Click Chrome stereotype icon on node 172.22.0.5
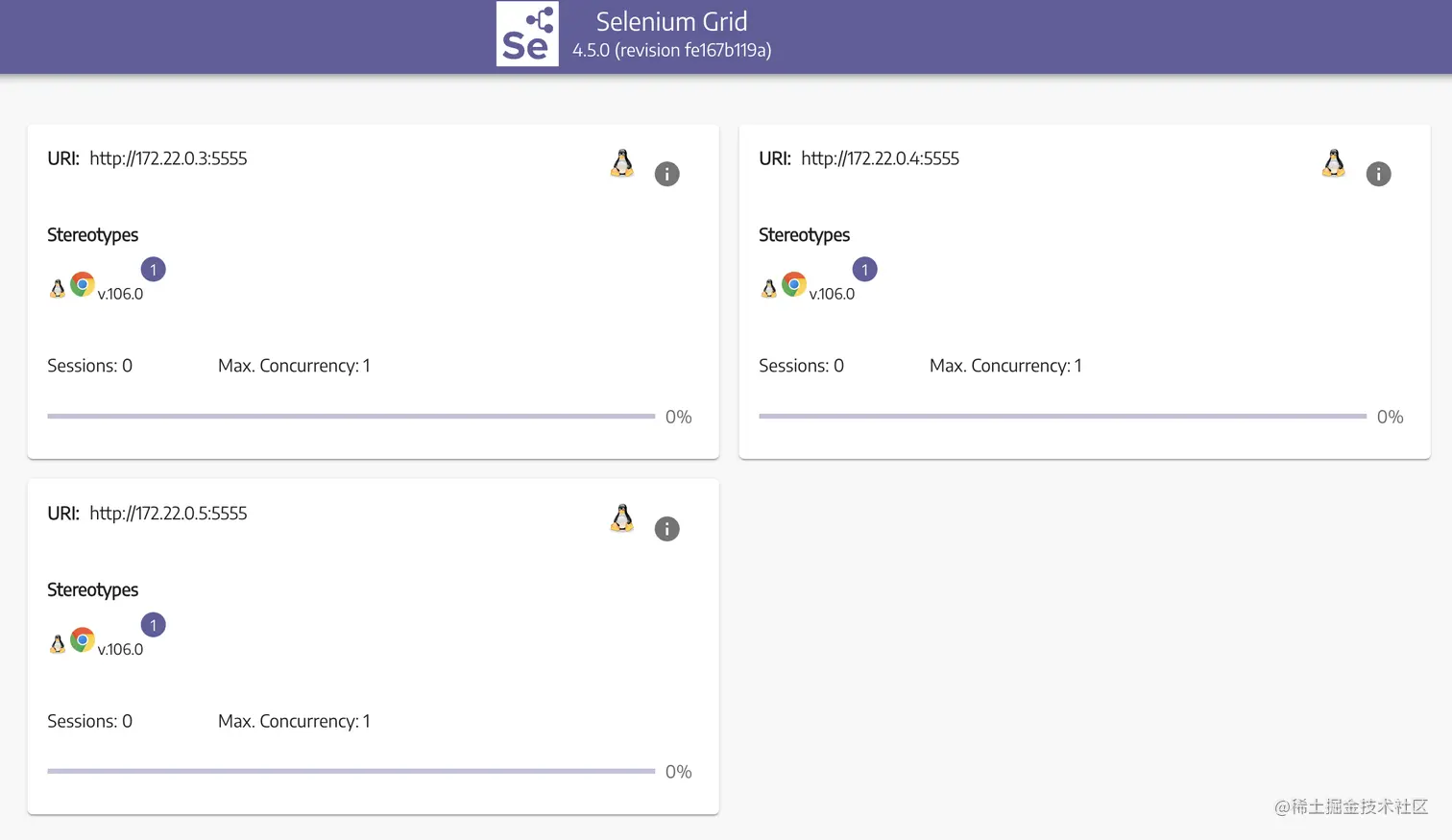Viewport: 1452px width, 840px height. tap(83, 639)
